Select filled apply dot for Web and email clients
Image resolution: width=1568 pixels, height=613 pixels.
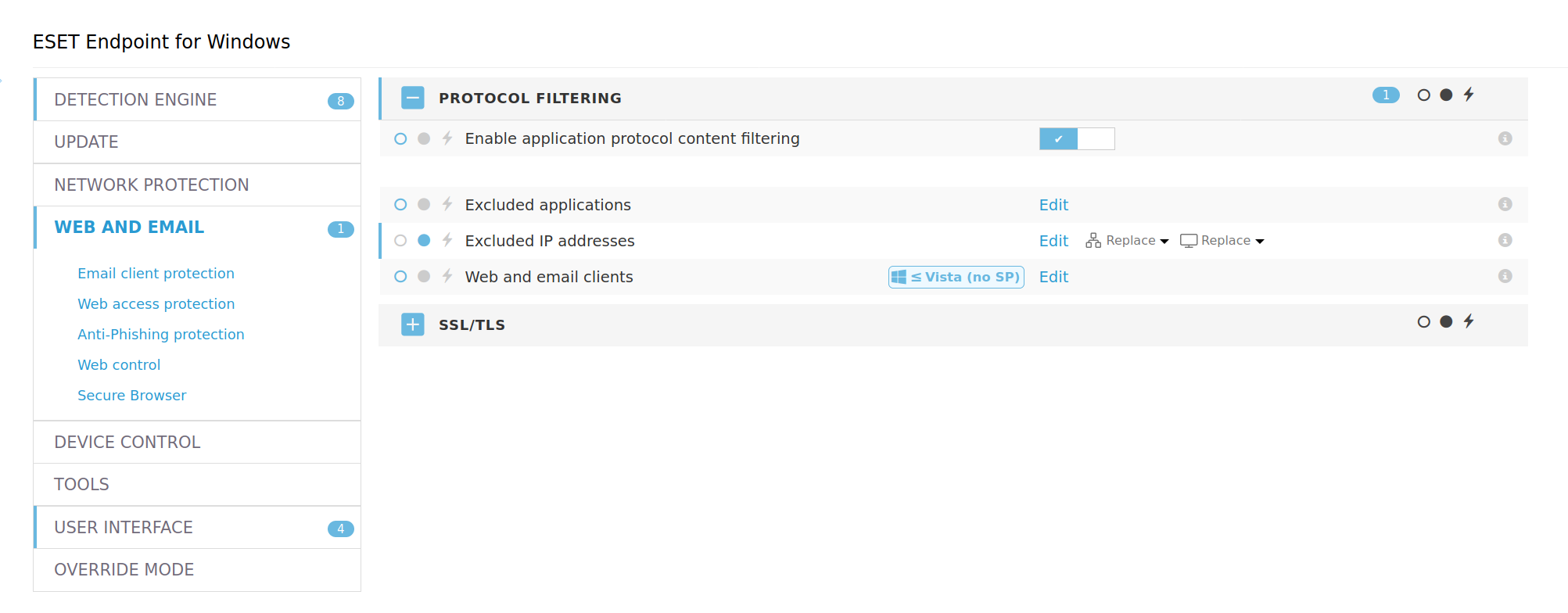click(424, 276)
